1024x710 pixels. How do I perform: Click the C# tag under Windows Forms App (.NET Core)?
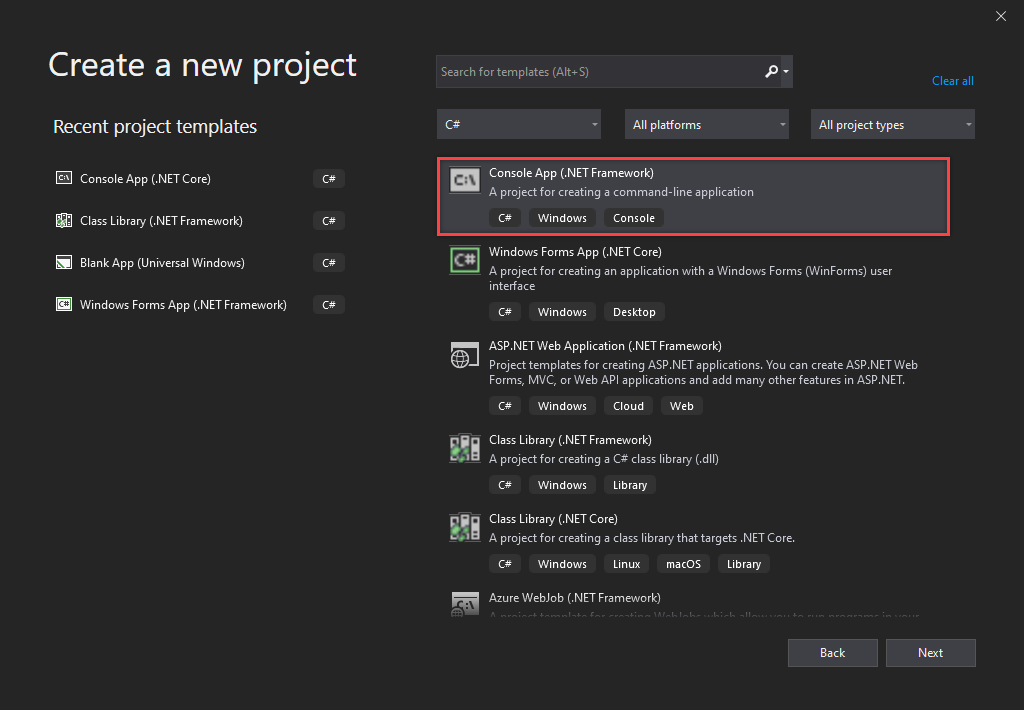505,312
